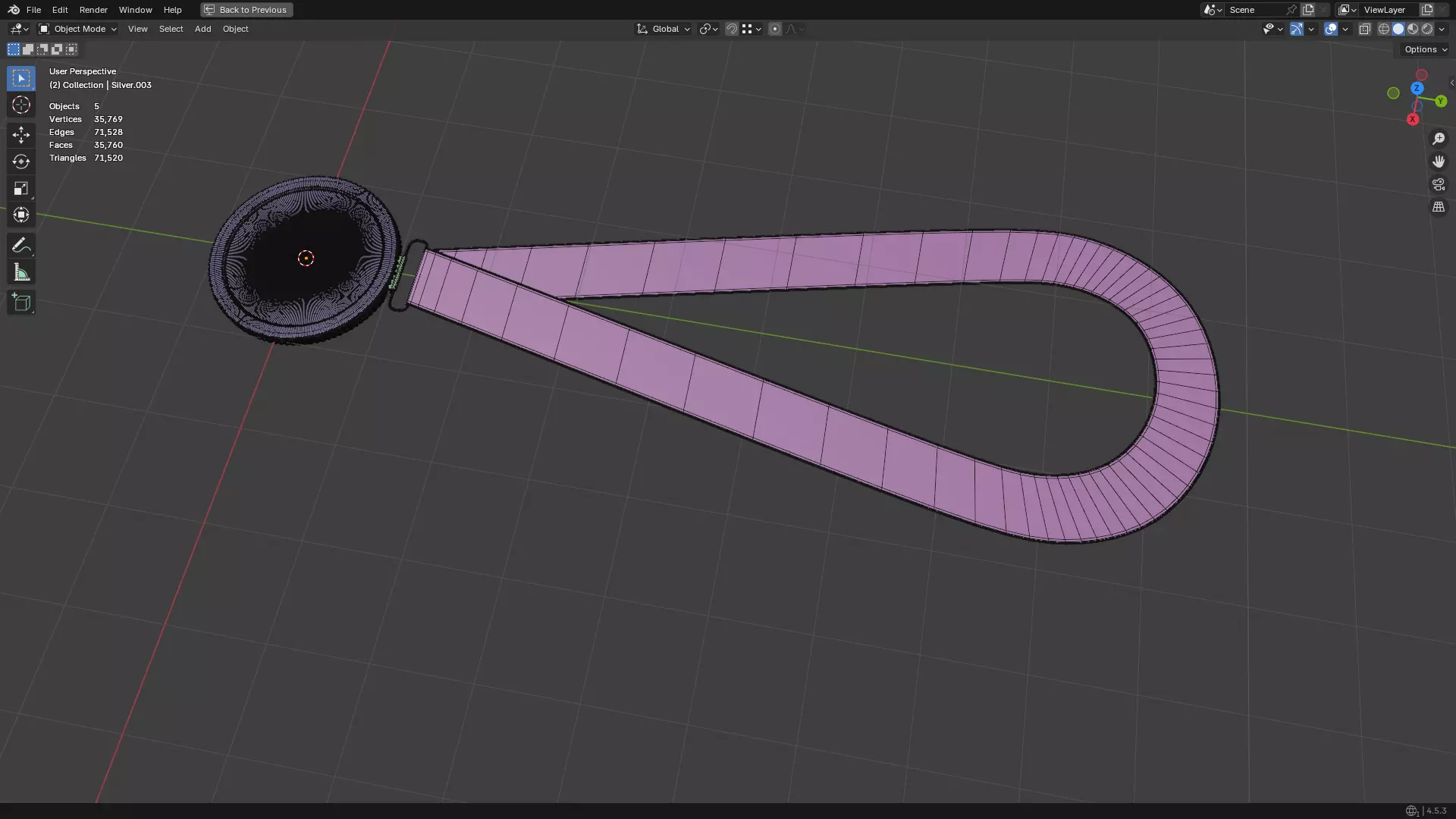Toggle snapping magnet on
The width and height of the screenshot is (1456, 819).
pyautogui.click(x=732, y=29)
